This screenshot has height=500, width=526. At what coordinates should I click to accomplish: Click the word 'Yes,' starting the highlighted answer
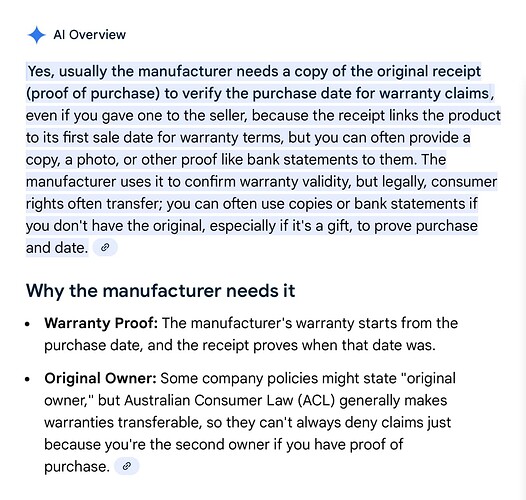coord(41,71)
